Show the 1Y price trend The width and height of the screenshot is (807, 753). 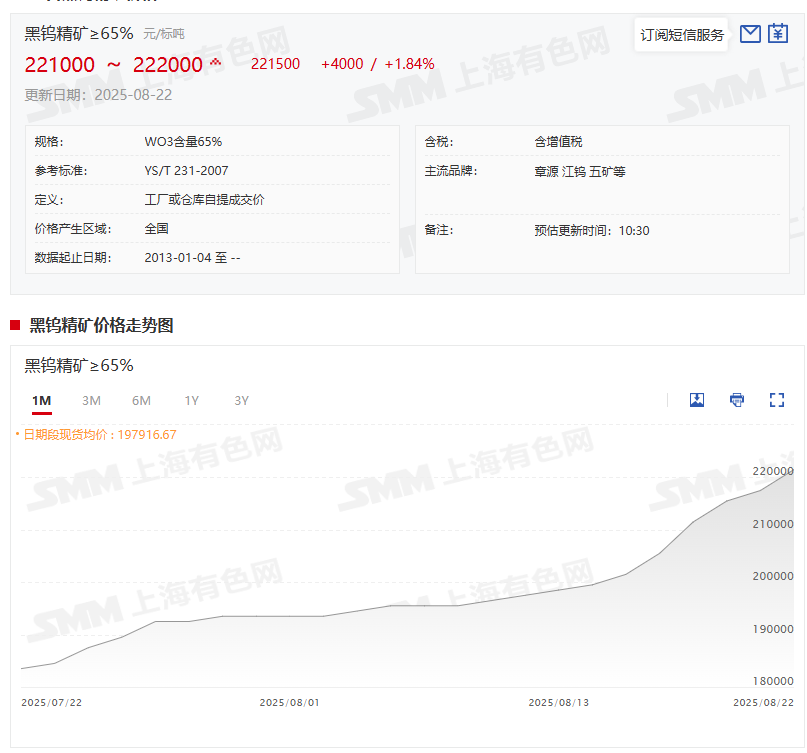tap(191, 401)
